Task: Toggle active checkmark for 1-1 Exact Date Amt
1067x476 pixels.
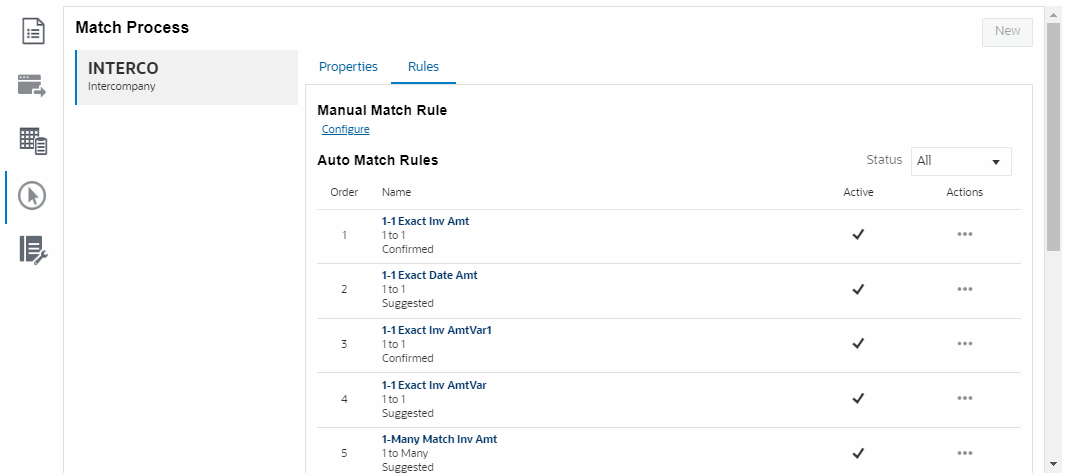Action: tap(857, 289)
